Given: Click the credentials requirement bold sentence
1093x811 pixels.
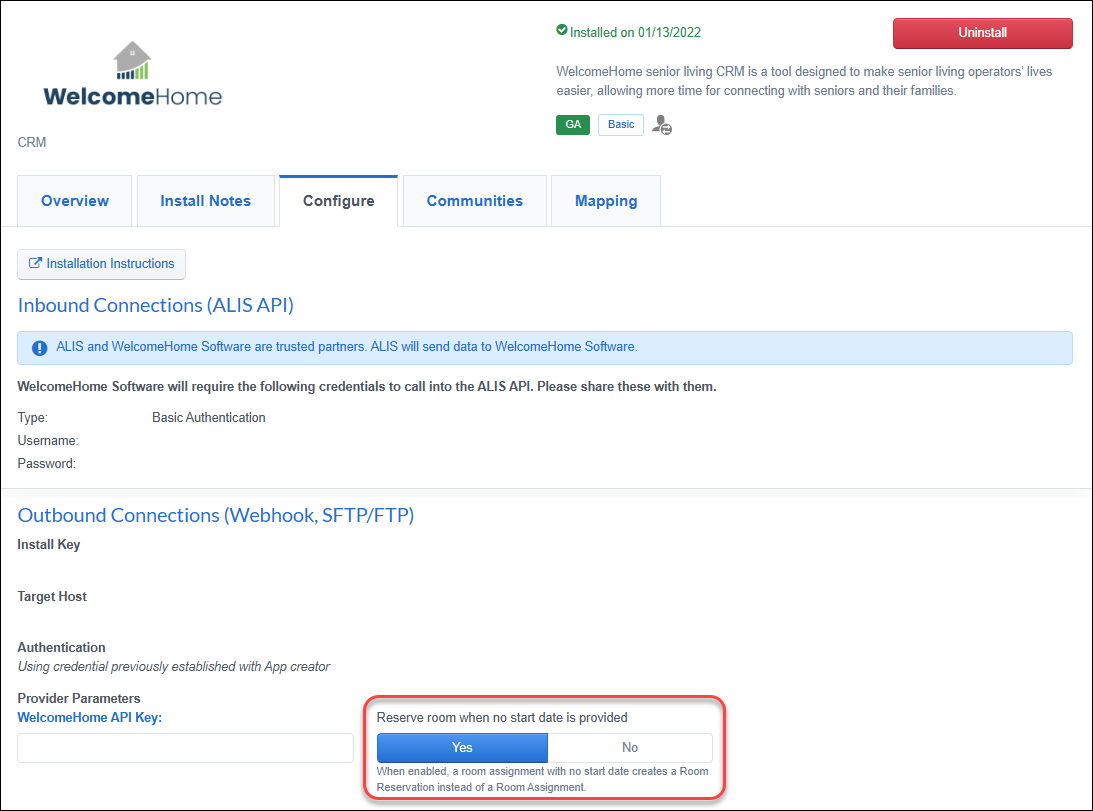Looking at the screenshot, I should tap(367, 386).
